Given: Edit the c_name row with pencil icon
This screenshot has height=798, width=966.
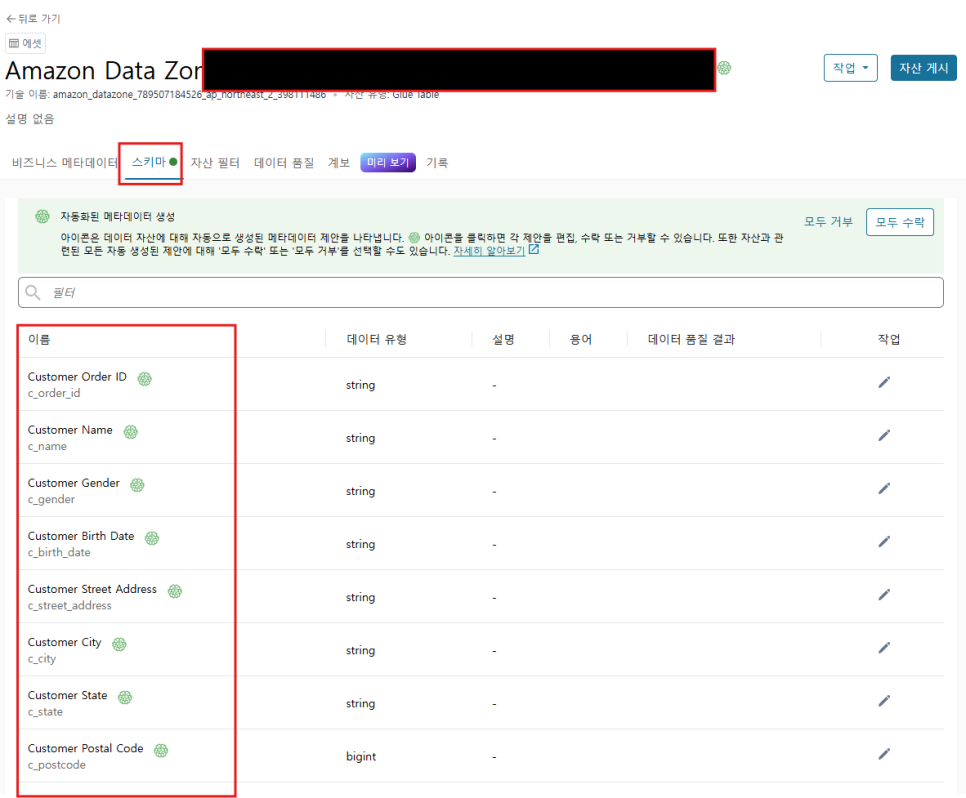Looking at the screenshot, I should pyautogui.click(x=883, y=436).
